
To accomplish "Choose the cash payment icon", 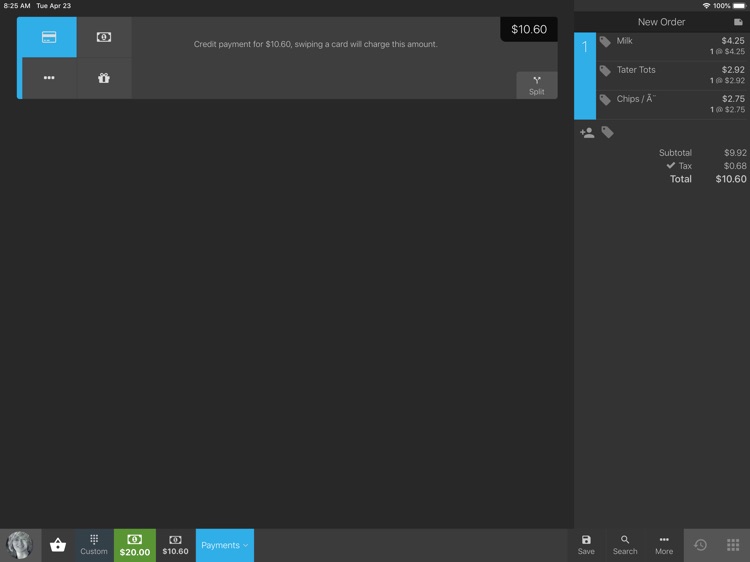I will point(104,37).
